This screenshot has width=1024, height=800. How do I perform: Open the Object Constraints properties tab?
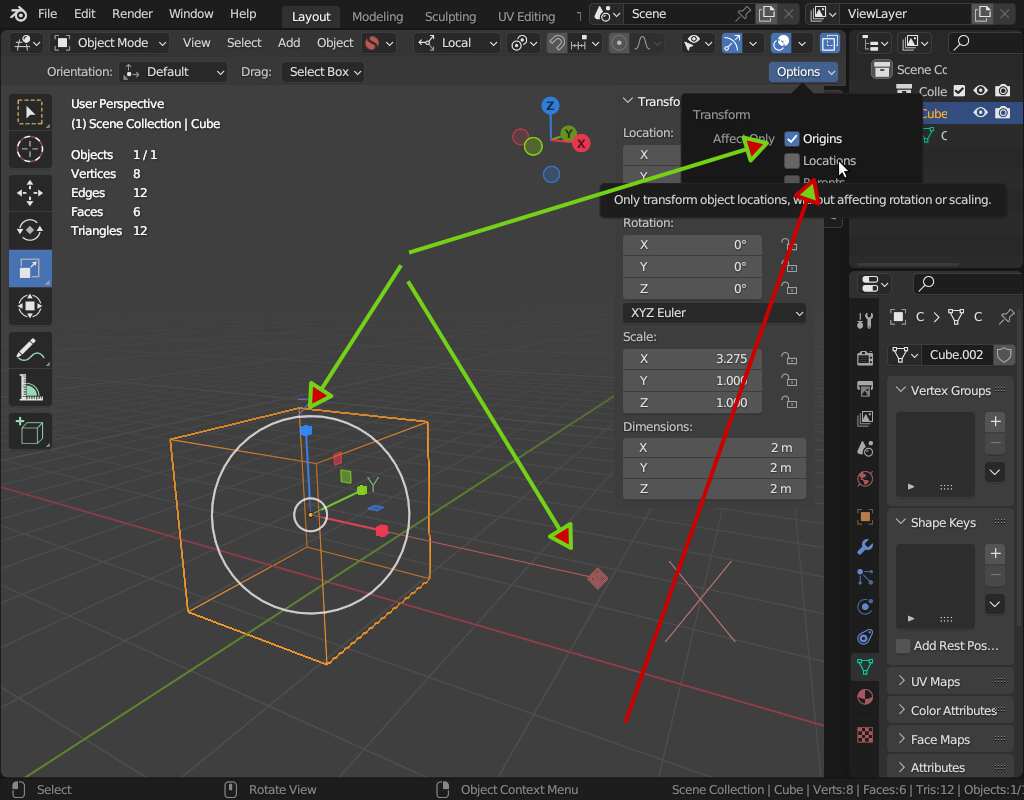(865, 637)
